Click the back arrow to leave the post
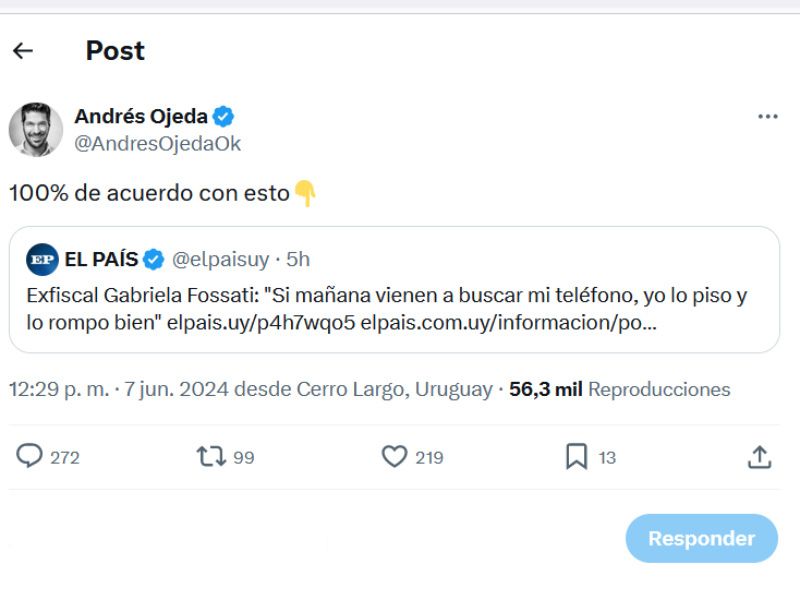The width and height of the screenshot is (800, 600). (x=22, y=49)
